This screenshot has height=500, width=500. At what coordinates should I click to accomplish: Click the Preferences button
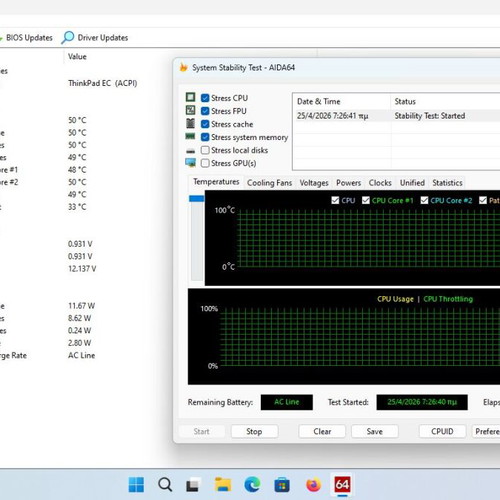(487, 431)
